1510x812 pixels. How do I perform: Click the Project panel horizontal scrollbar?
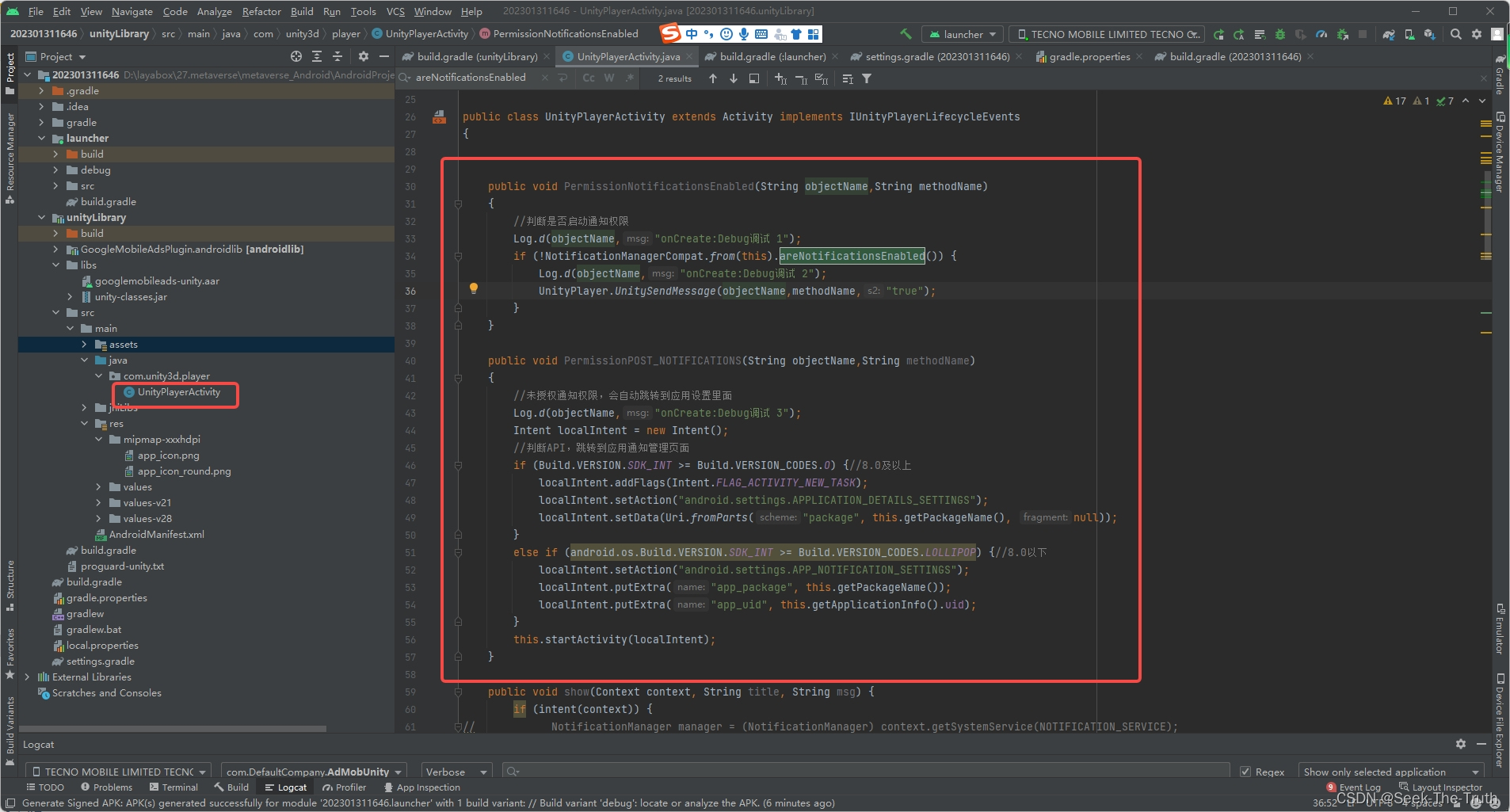(173, 728)
